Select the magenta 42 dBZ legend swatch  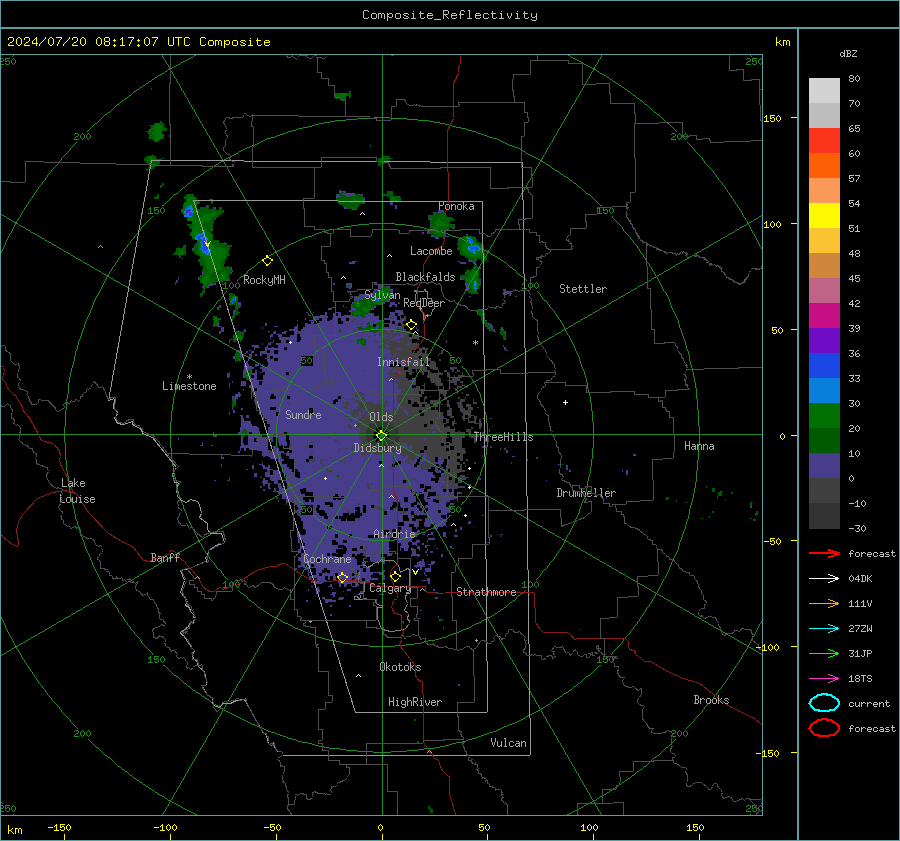pyautogui.click(x=824, y=315)
